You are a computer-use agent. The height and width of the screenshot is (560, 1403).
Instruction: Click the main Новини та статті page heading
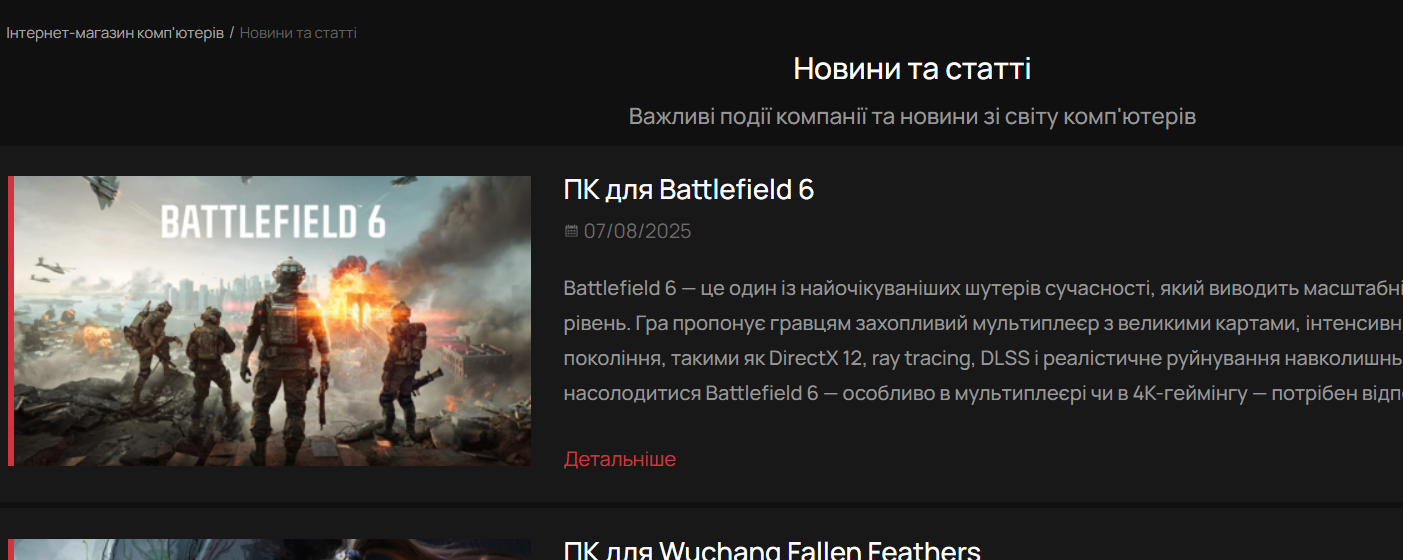point(912,69)
